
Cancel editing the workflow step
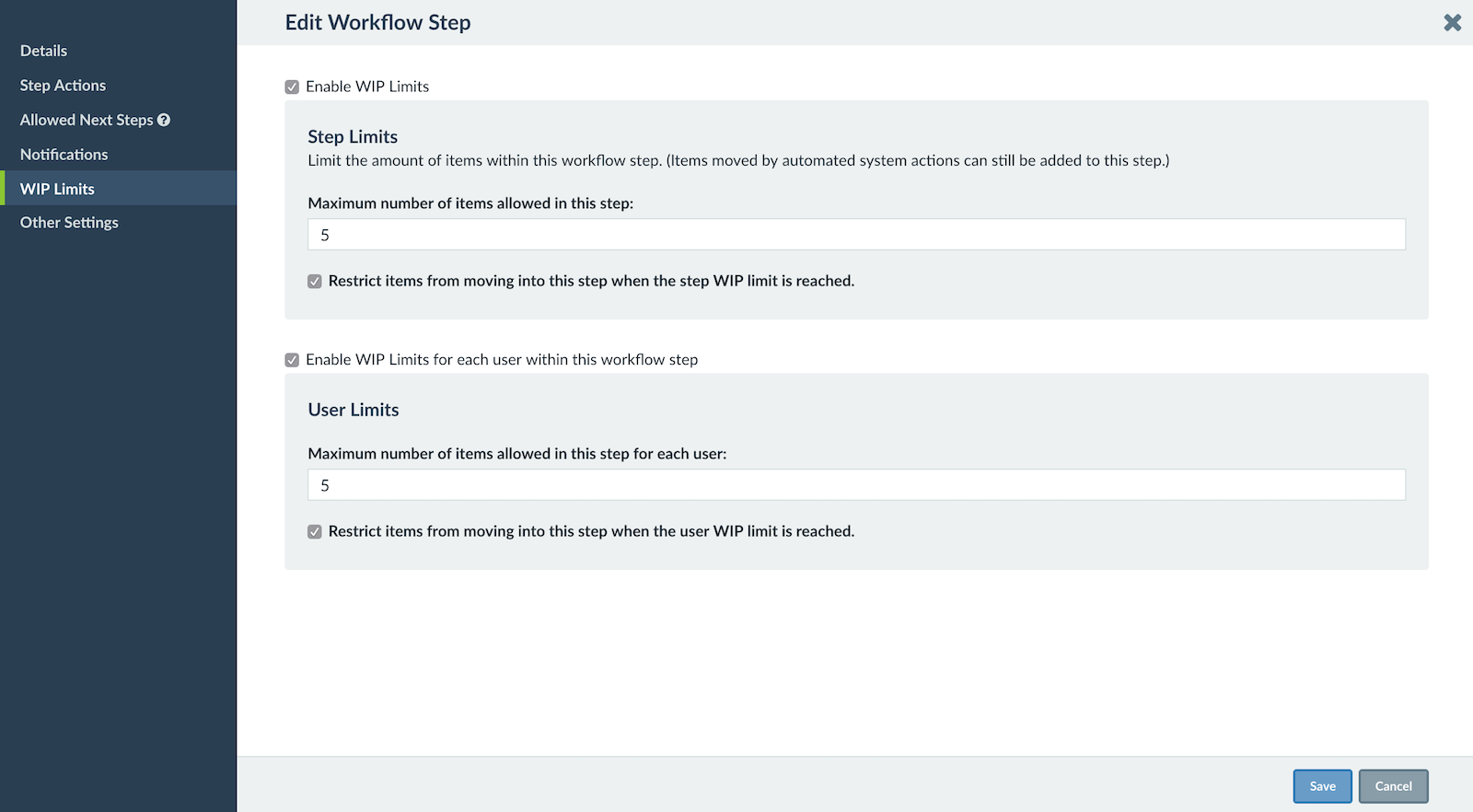(x=1393, y=785)
